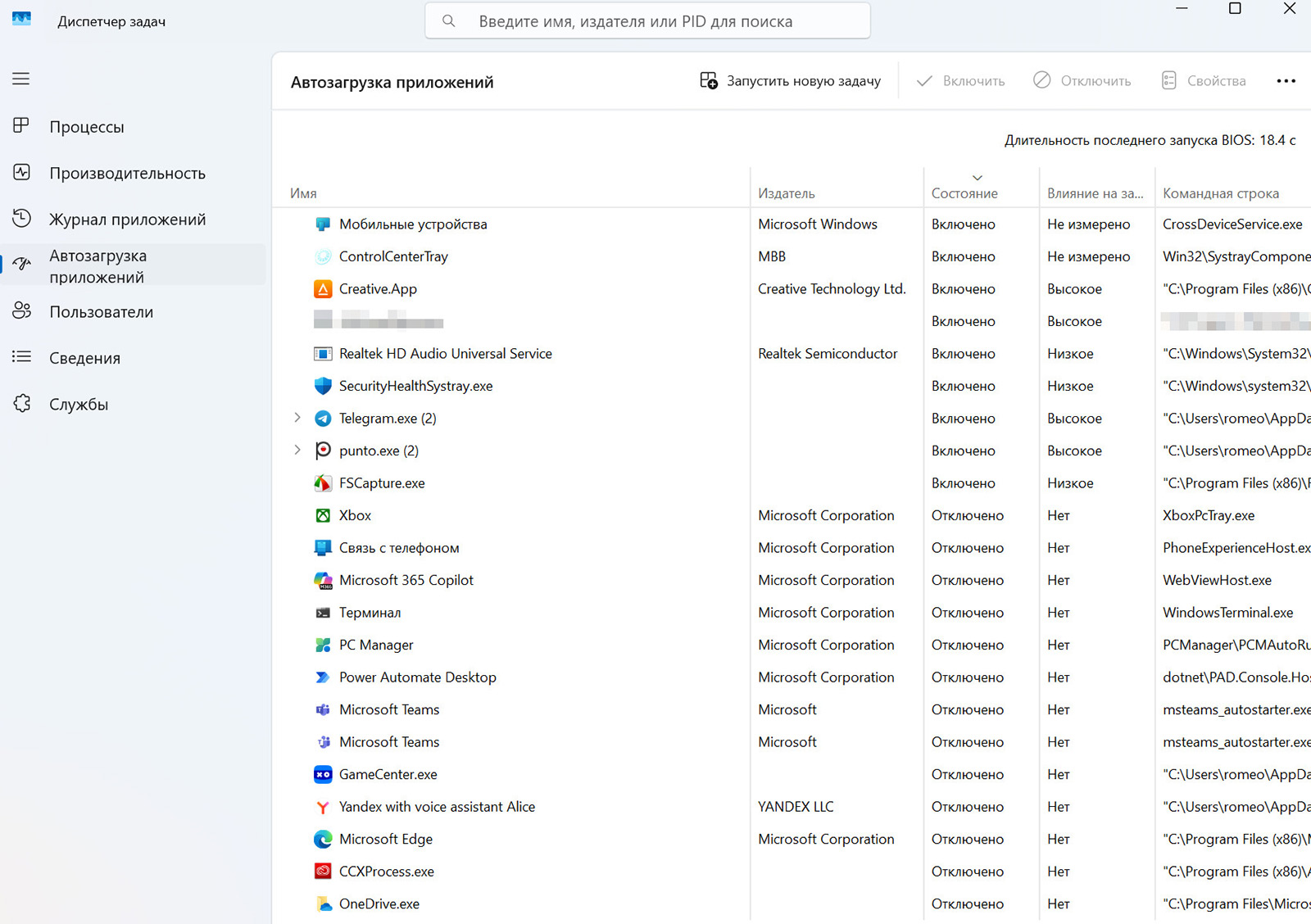The width and height of the screenshot is (1311, 924).
Task: Select the Связь с телефоном row
Action: 792,548
